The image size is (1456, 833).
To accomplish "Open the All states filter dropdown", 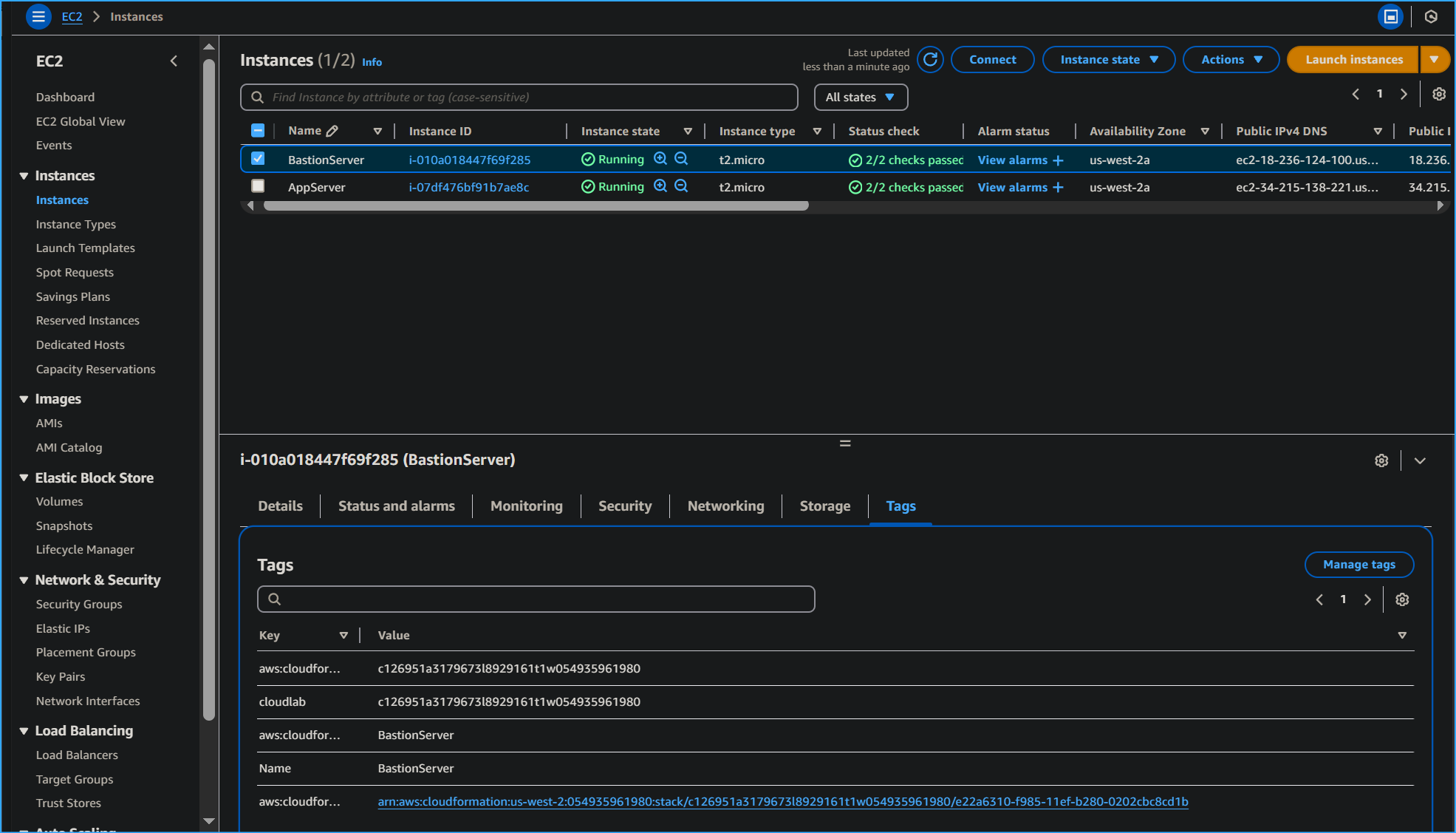I will coord(860,97).
